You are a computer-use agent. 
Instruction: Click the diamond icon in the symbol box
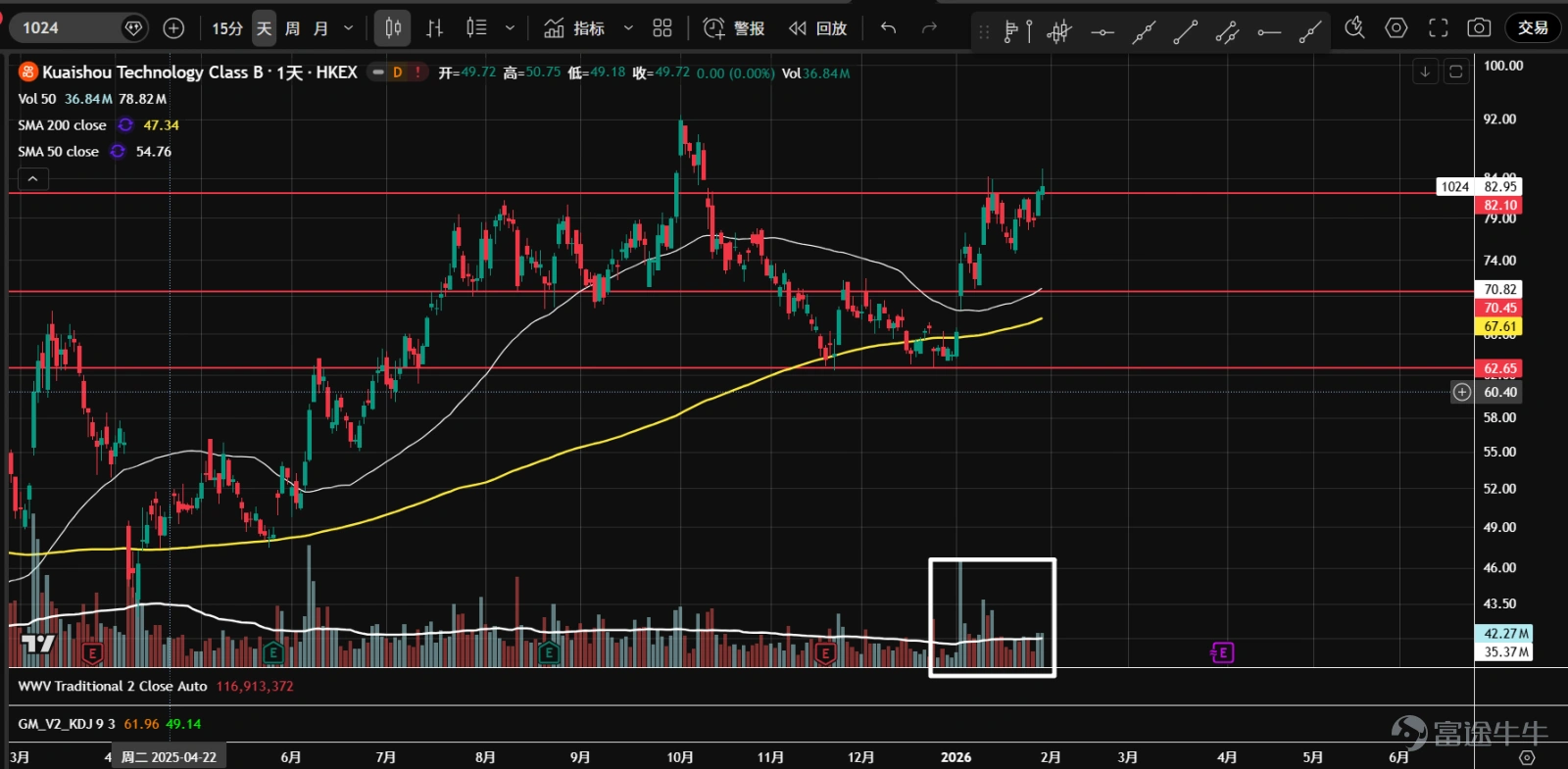tap(134, 27)
